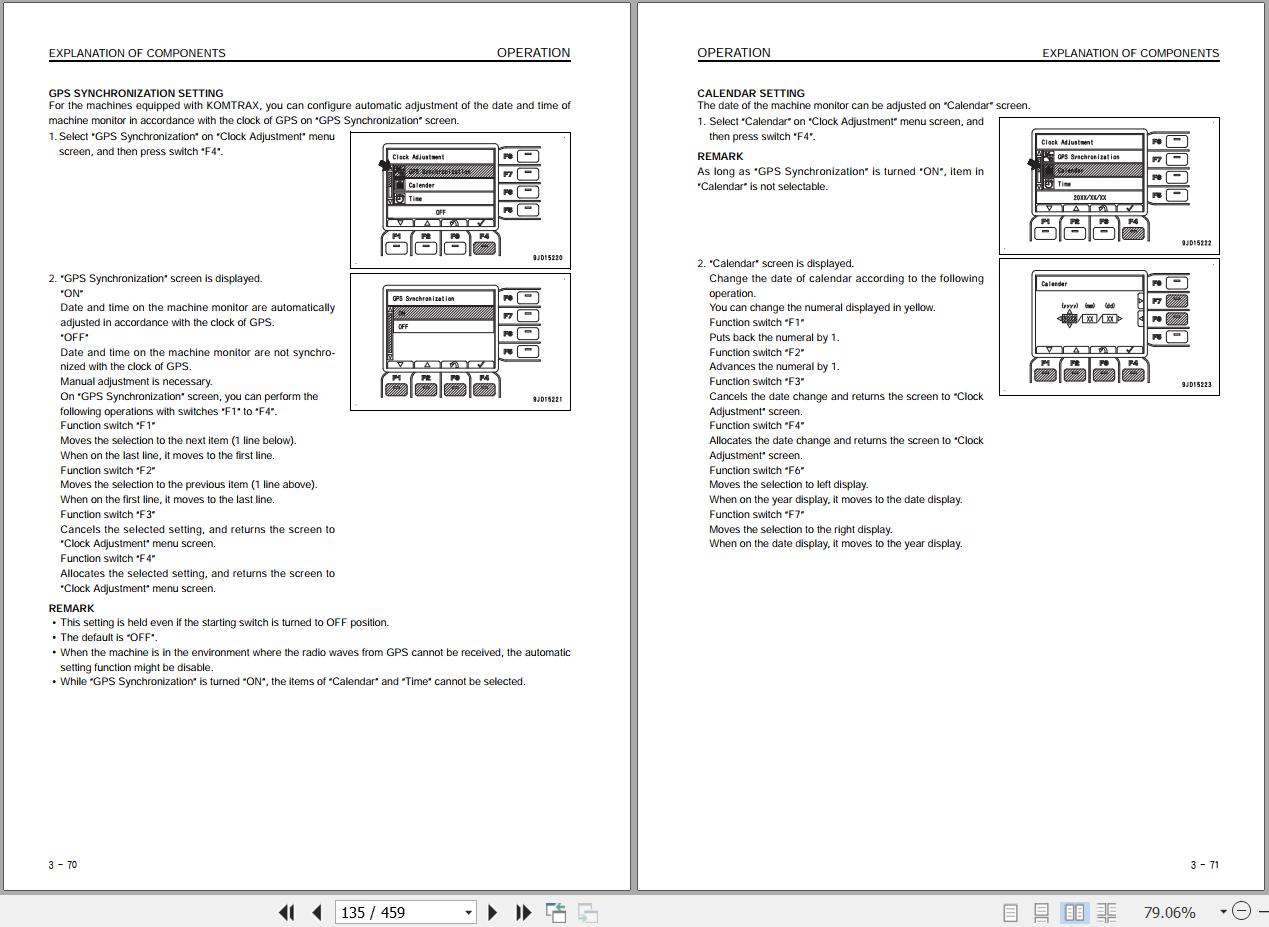Select two-page facing layout
Image resolution: width=1269 pixels, height=927 pixels.
1074,912
